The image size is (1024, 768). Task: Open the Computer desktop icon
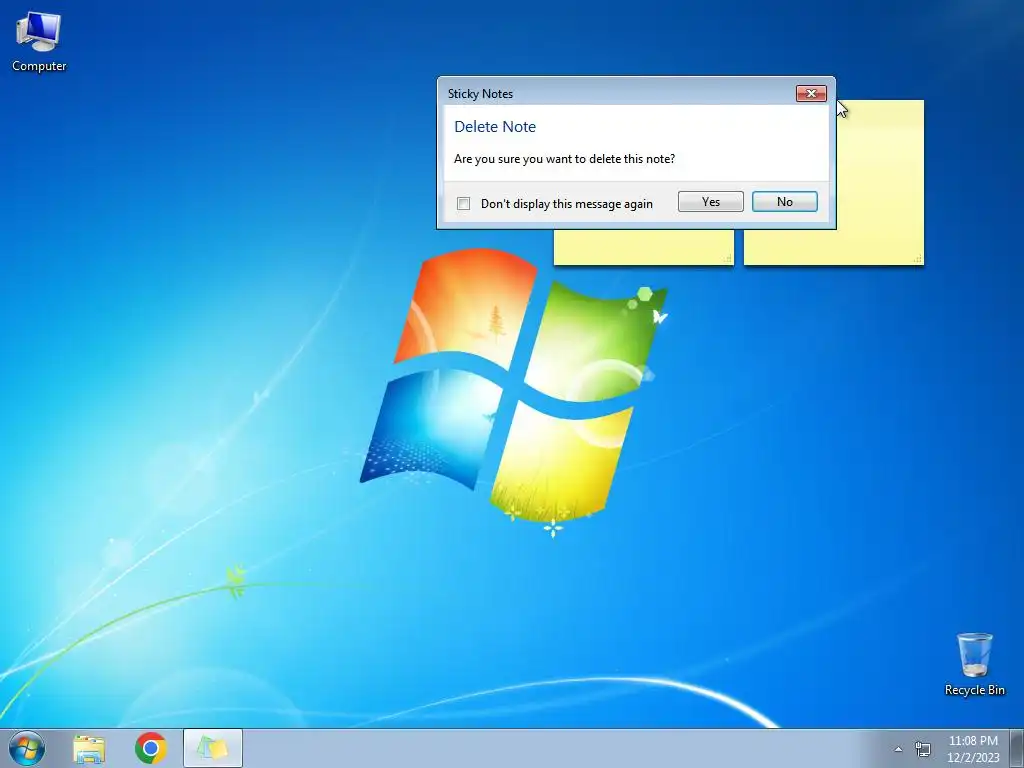click(39, 41)
